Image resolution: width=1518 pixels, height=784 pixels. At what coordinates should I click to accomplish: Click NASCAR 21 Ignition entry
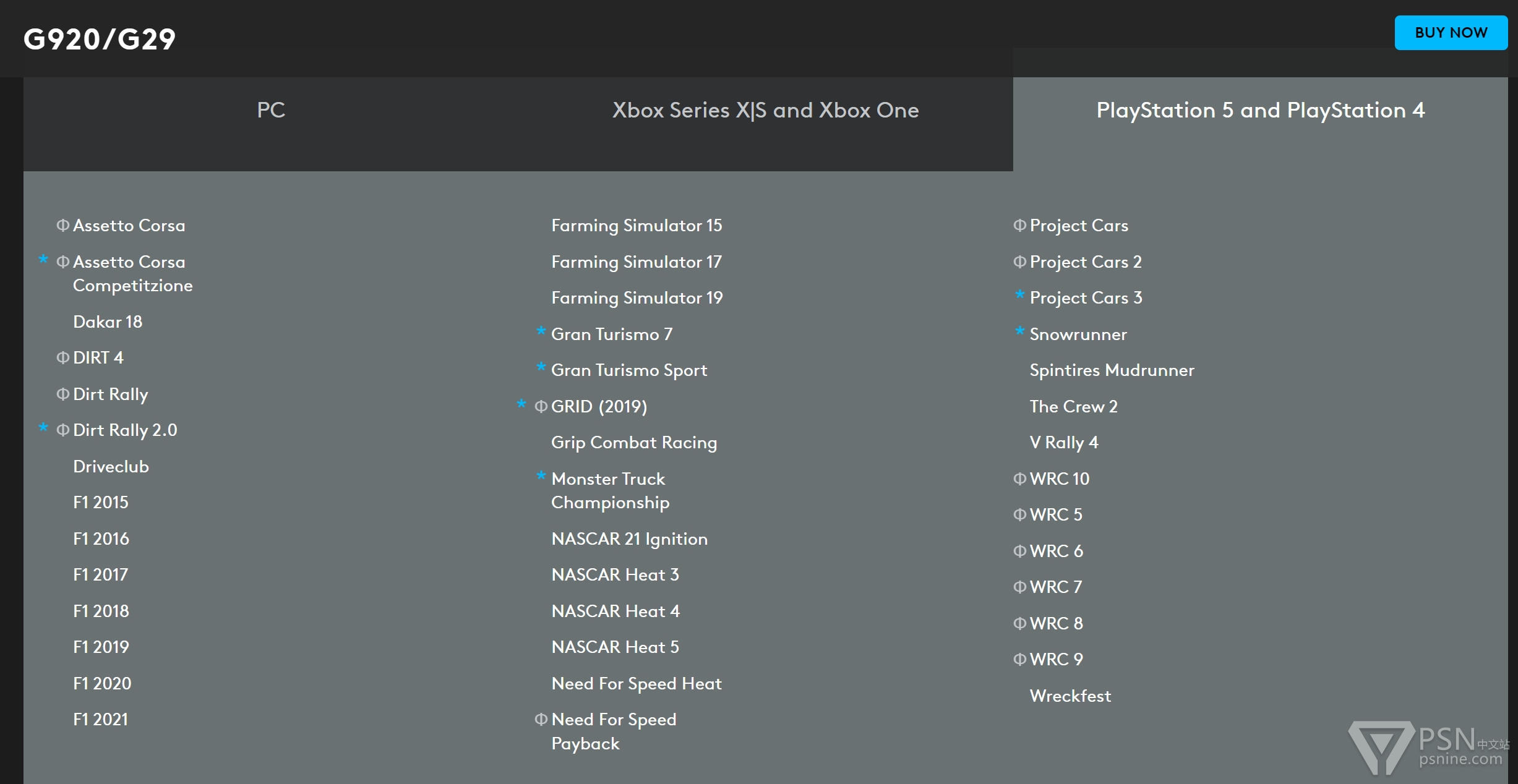(x=630, y=540)
